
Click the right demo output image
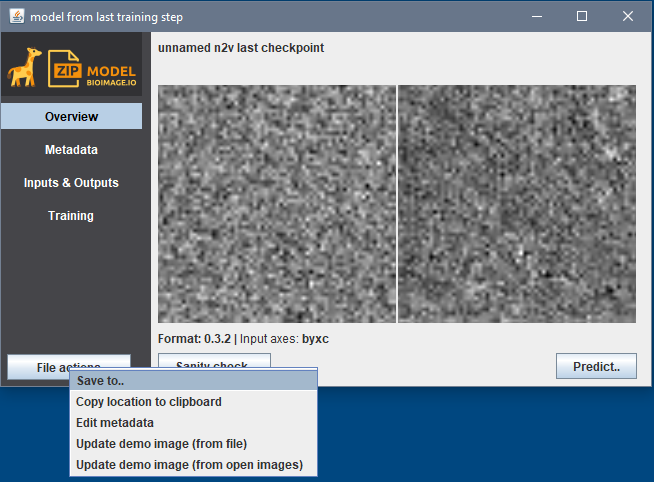[517, 203]
